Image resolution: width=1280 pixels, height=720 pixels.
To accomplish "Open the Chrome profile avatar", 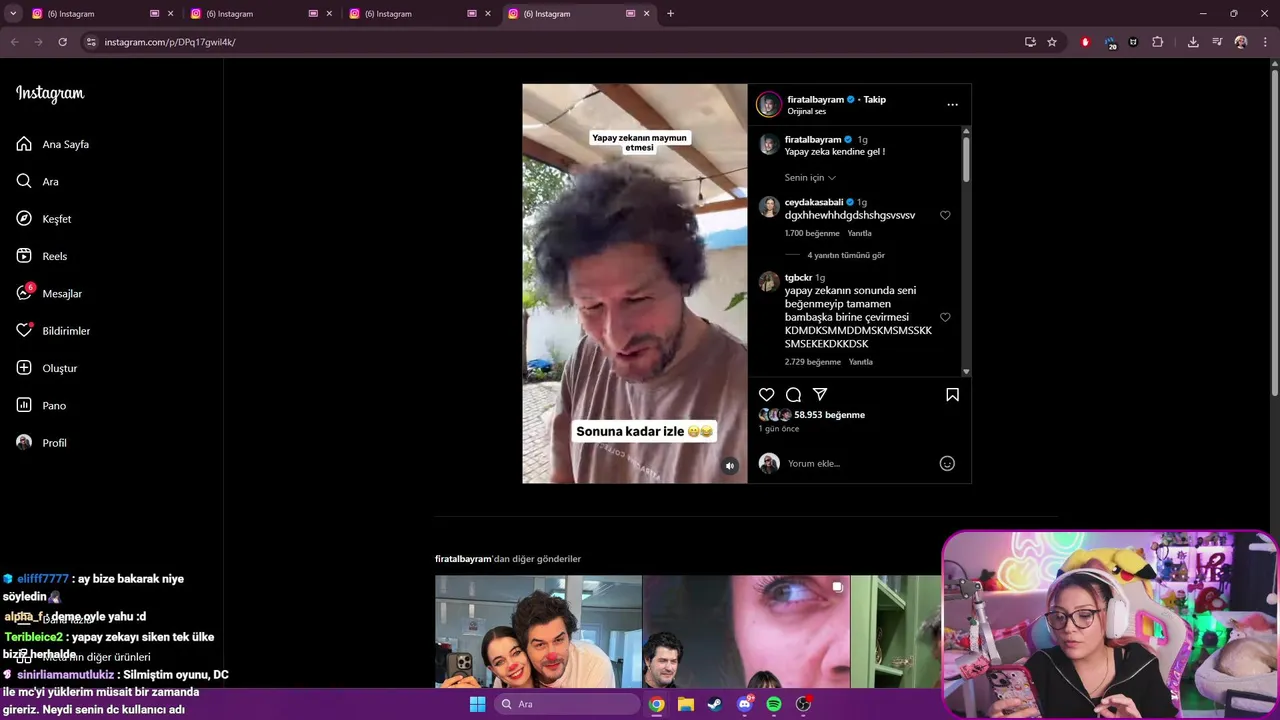I will (x=1241, y=42).
